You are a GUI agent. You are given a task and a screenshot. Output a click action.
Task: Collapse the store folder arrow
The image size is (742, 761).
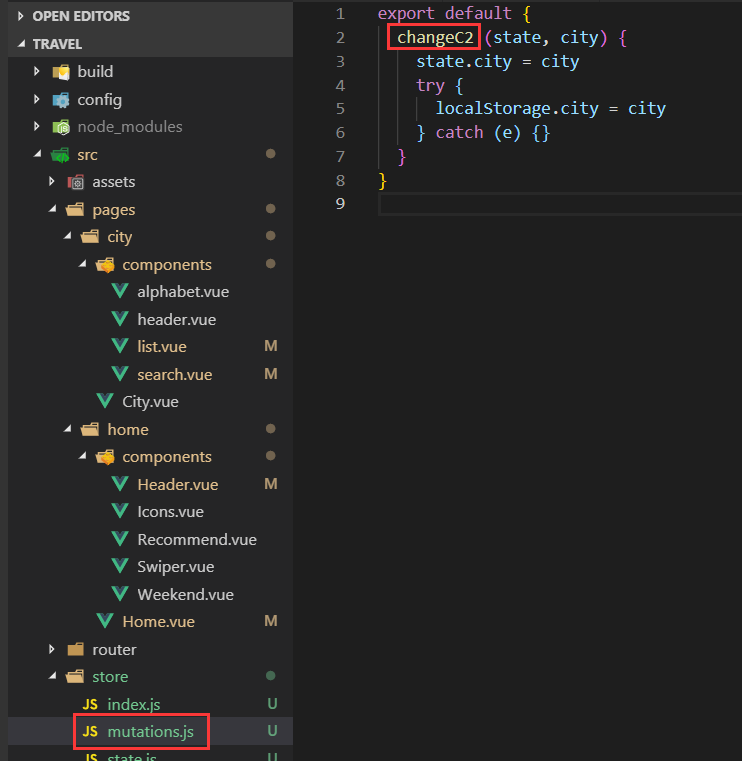pos(52,676)
